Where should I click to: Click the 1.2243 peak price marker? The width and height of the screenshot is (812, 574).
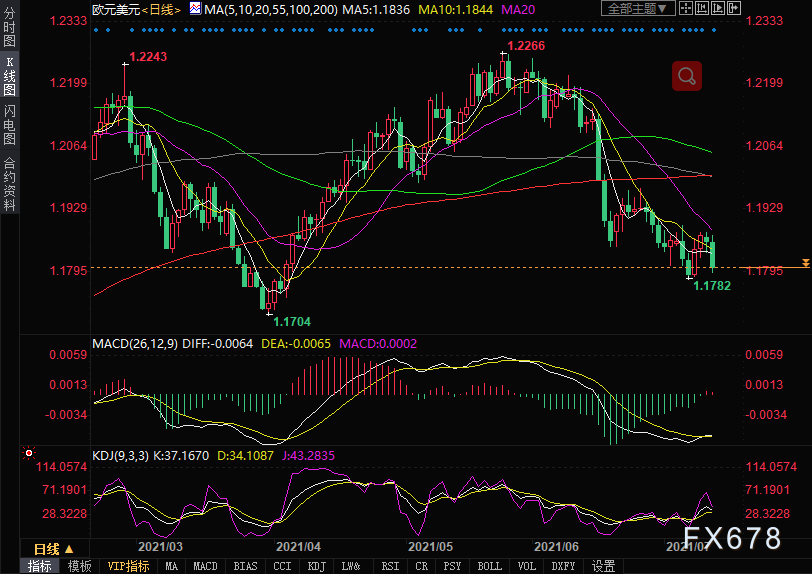[148, 57]
